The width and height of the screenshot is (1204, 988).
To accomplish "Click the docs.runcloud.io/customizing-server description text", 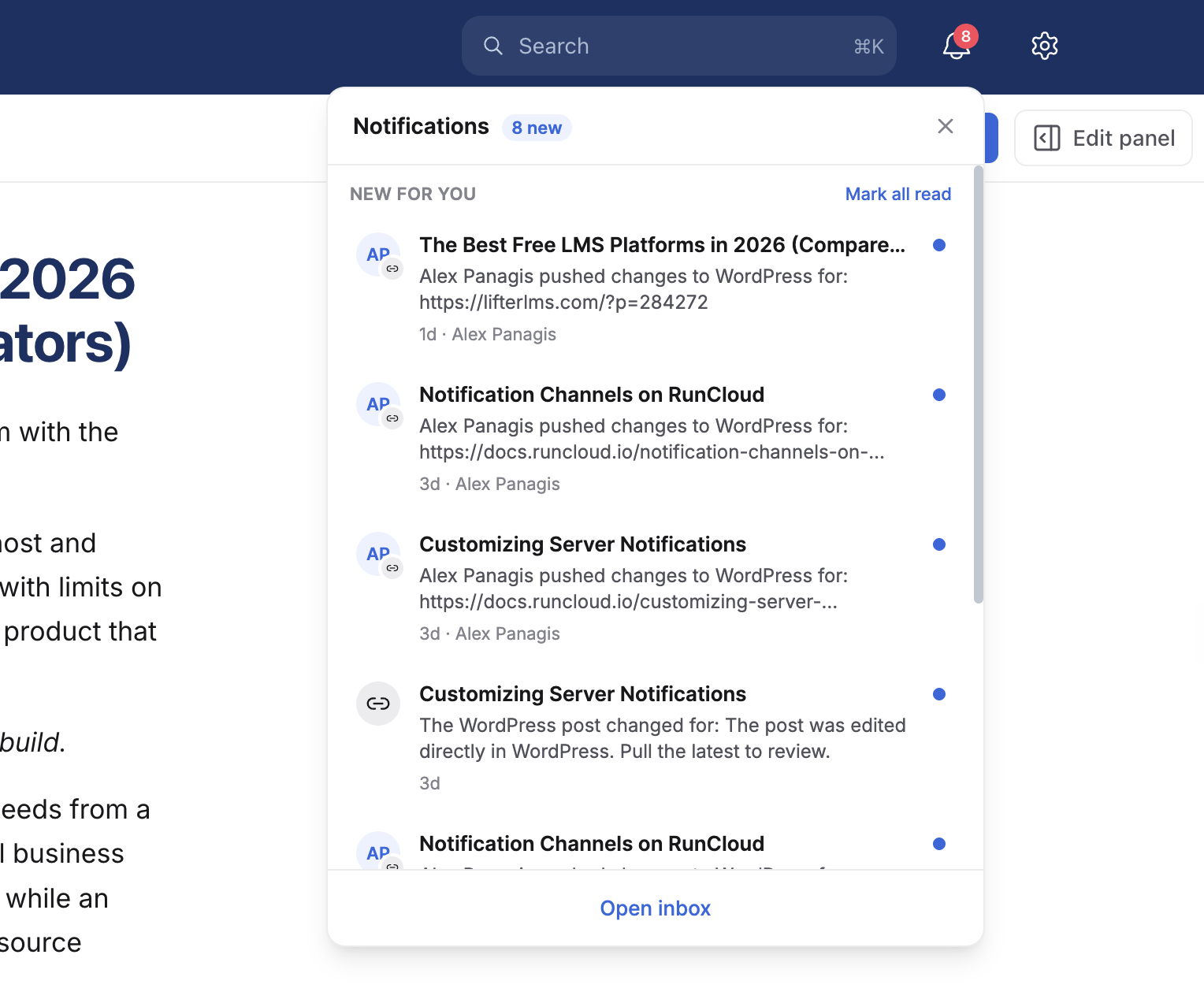I will 628,602.
